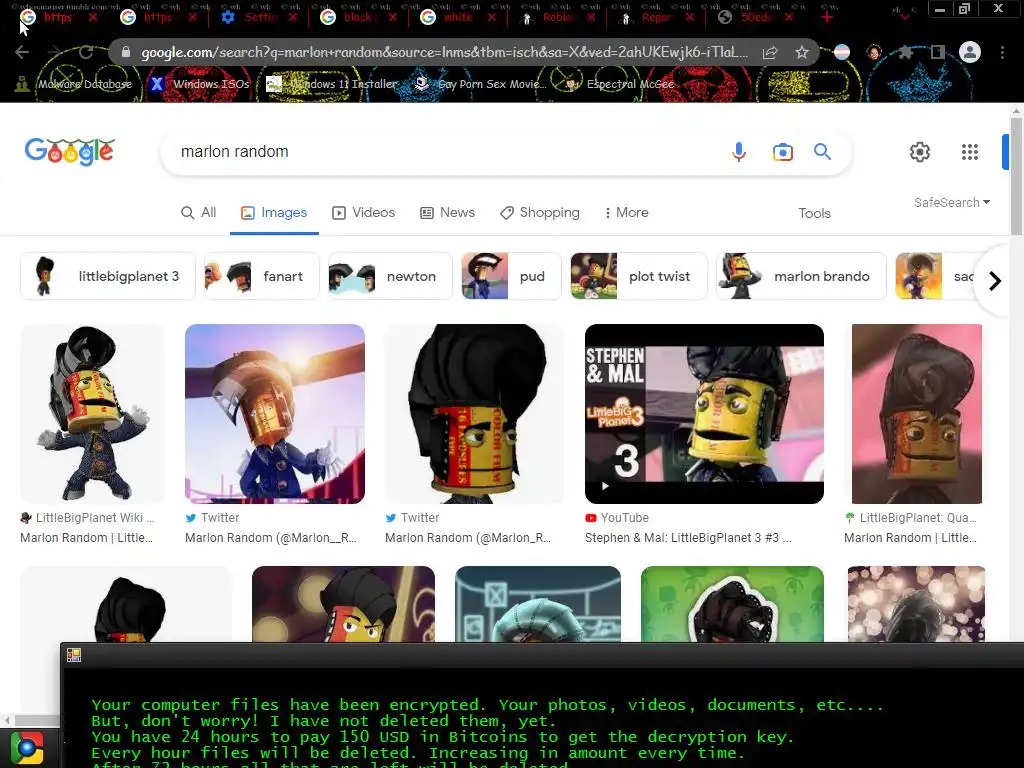
Task: Click the 'marlon random' search box
Action: (x=444, y=152)
